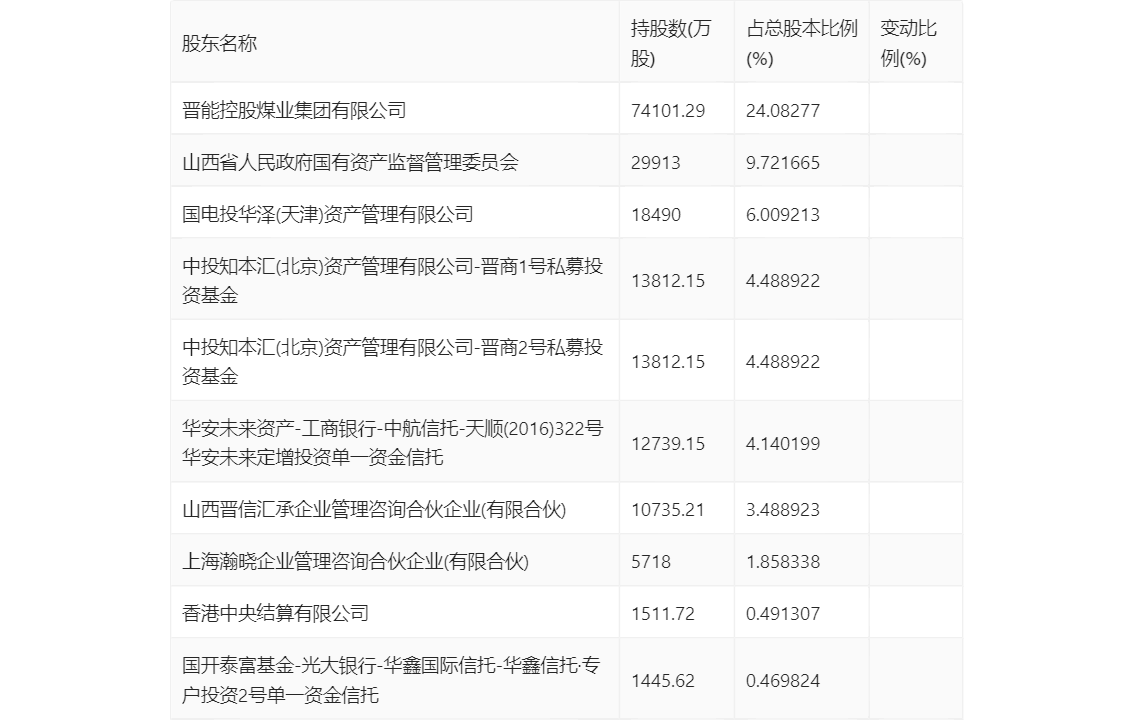Click the shares value 12739.15
The height and width of the screenshot is (720, 1134).
pyautogui.click(x=668, y=444)
